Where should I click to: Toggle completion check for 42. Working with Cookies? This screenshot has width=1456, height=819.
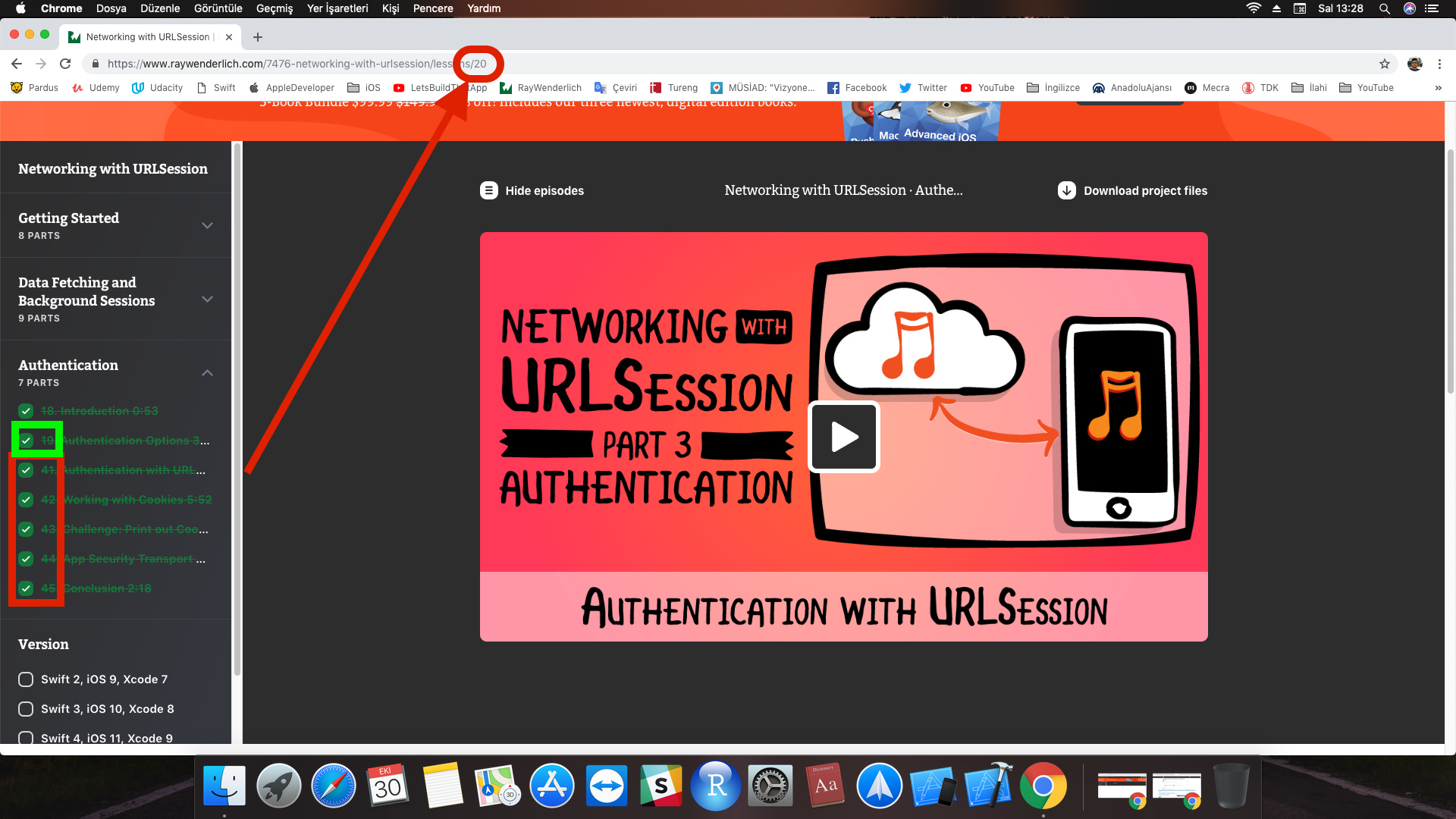[x=26, y=500]
